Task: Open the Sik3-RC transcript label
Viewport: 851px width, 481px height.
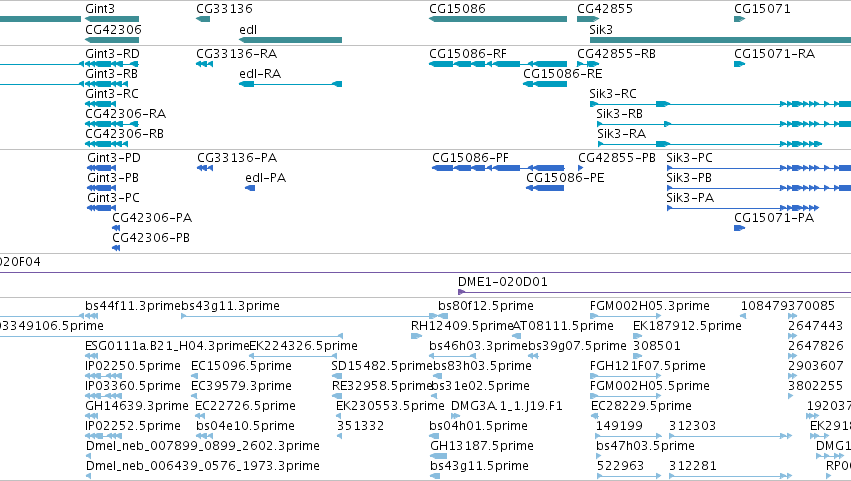Action: (613, 94)
